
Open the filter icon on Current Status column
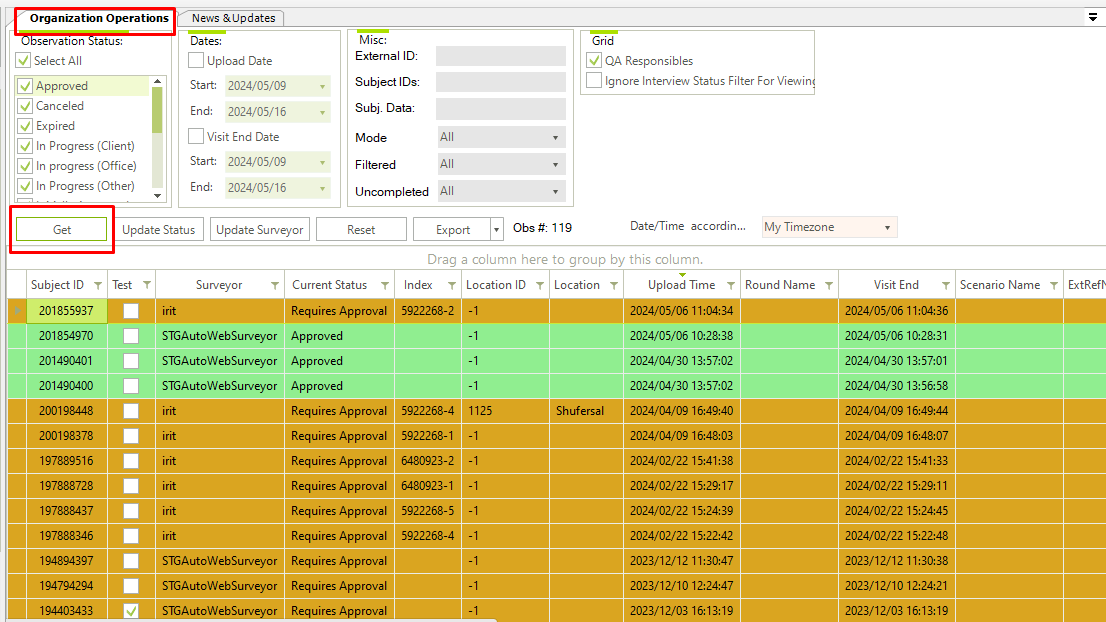point(384,285)
